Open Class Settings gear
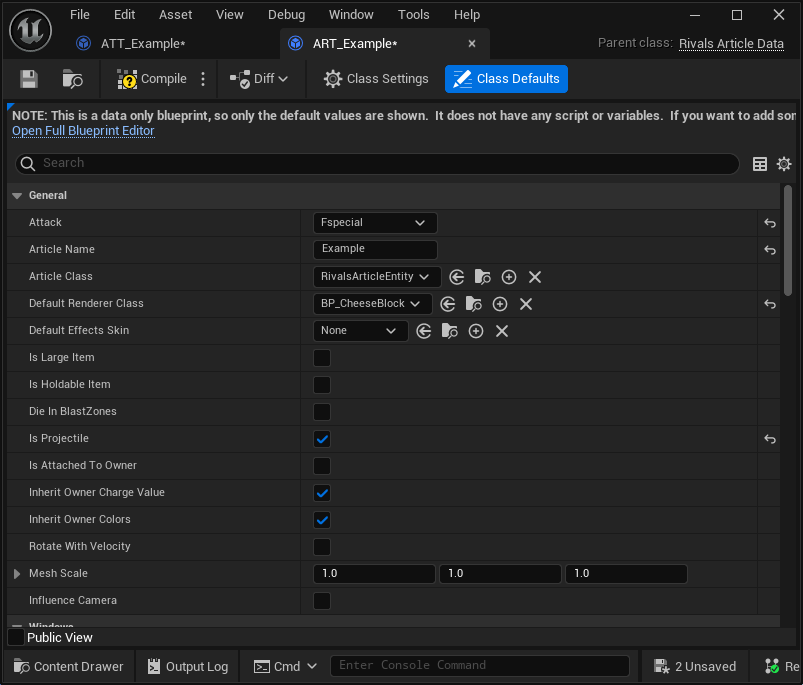The width and height of the screenshot is (803, 685). 376,79
